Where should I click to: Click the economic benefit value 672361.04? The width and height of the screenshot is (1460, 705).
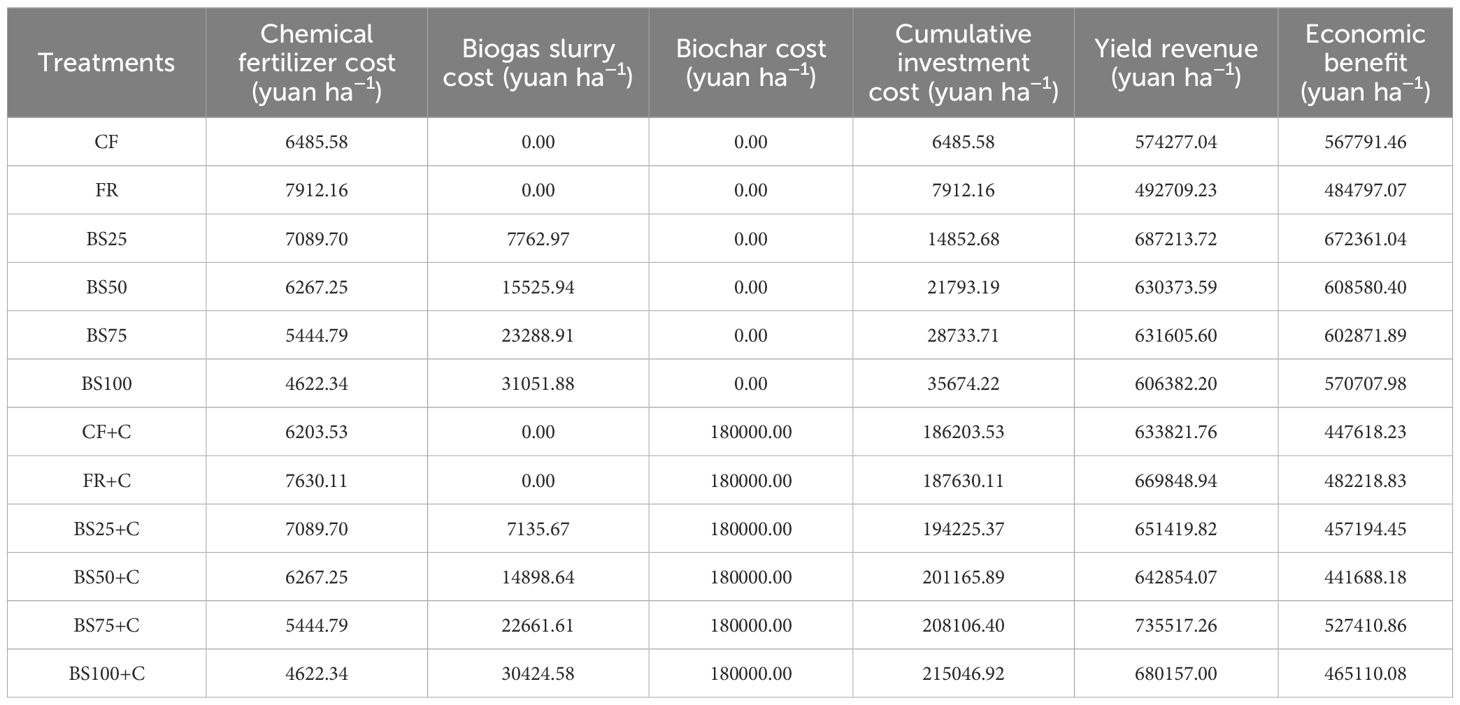coord(1366,239)
